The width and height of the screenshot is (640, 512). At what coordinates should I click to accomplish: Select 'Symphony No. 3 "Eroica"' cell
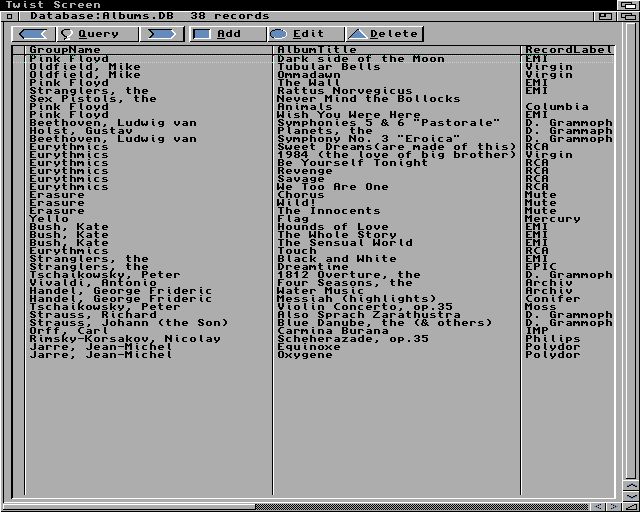coord(369,139)
